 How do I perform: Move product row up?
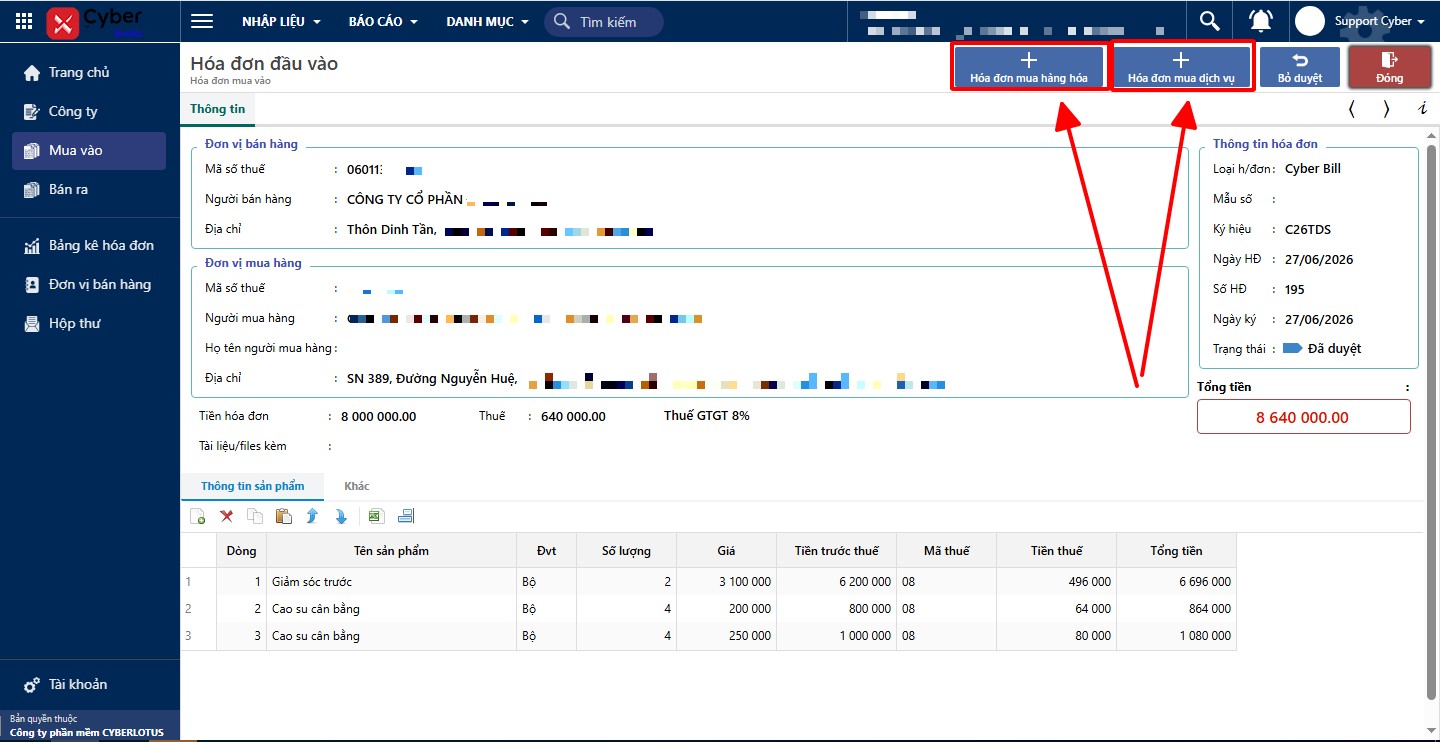click(x=312, y=516)
